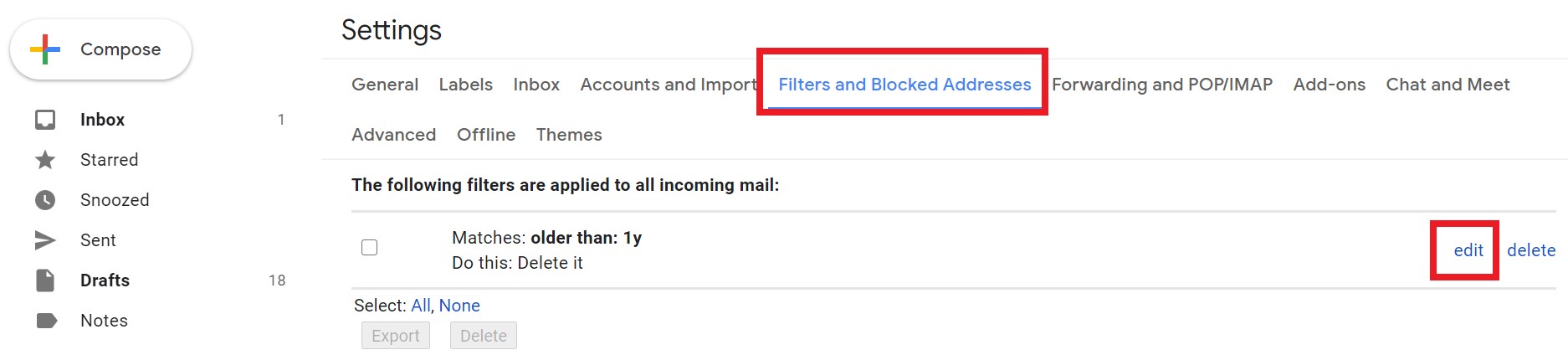The image size is (1568, 355).
Task: Switch to the General settings tab
Action: pos(385,85)
